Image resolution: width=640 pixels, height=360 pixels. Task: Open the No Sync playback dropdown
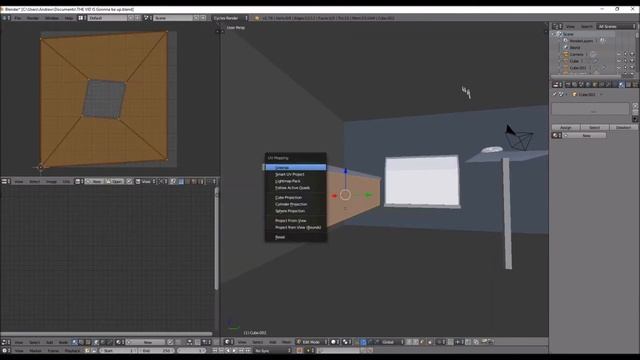[272, 351]
